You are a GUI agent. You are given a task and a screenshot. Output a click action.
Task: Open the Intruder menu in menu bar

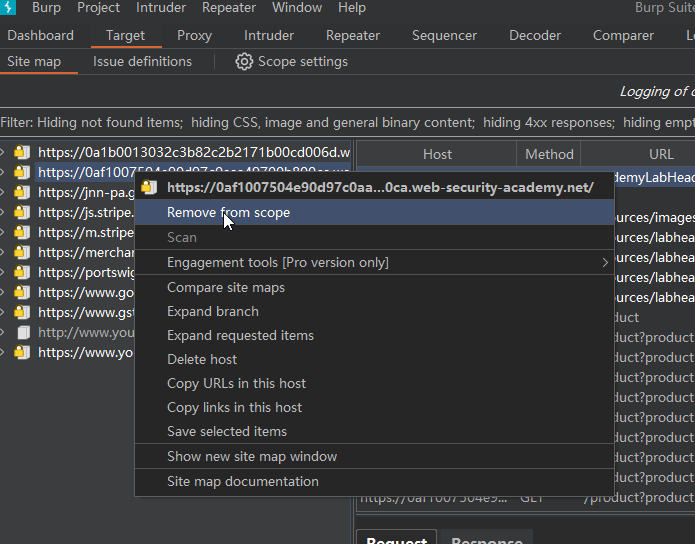(x=160, y=8)
